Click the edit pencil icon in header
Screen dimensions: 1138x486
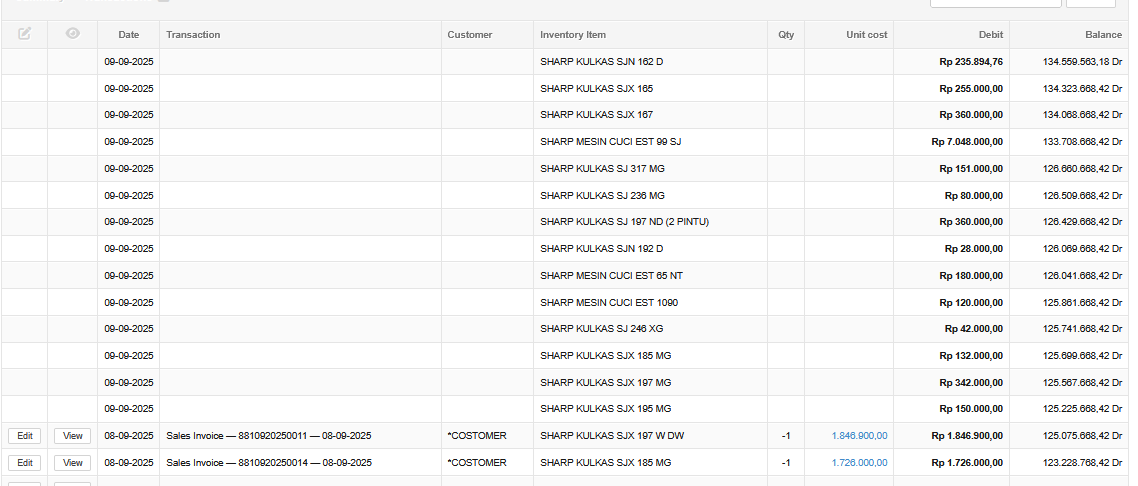(25, 33)
